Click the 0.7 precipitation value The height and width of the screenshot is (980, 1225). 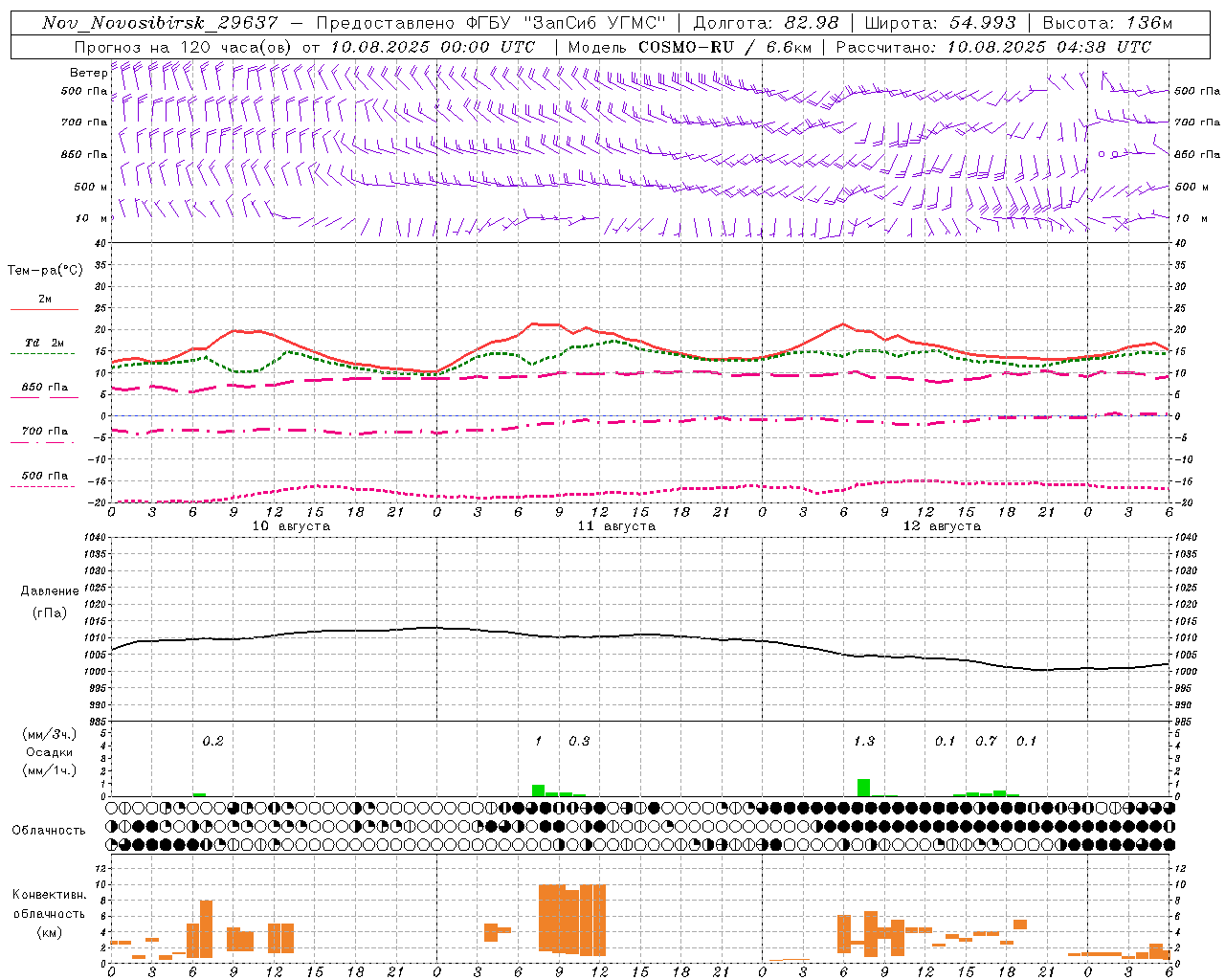click(986, 742)
